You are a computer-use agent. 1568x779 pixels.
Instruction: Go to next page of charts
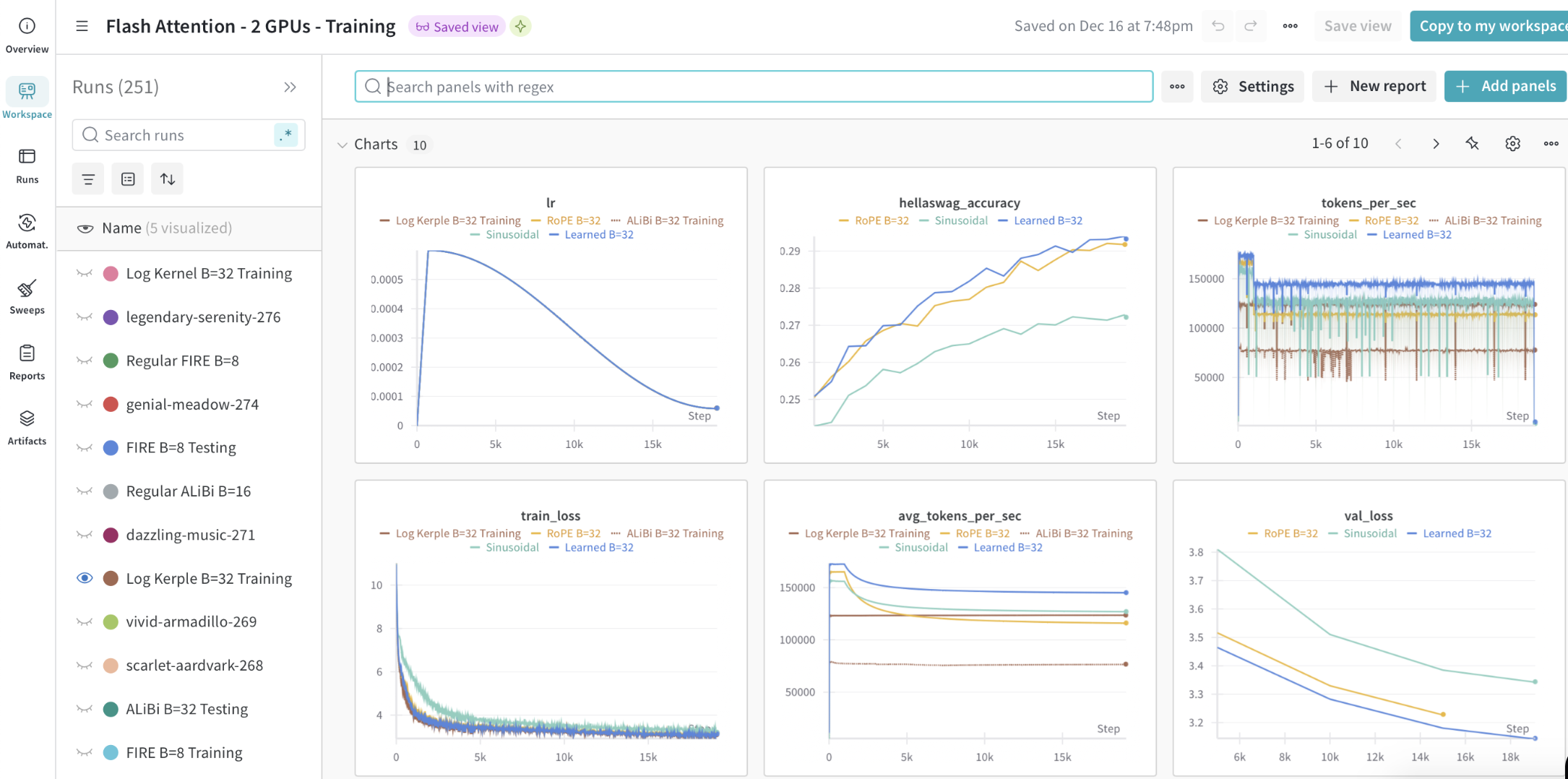point(1436,144)
